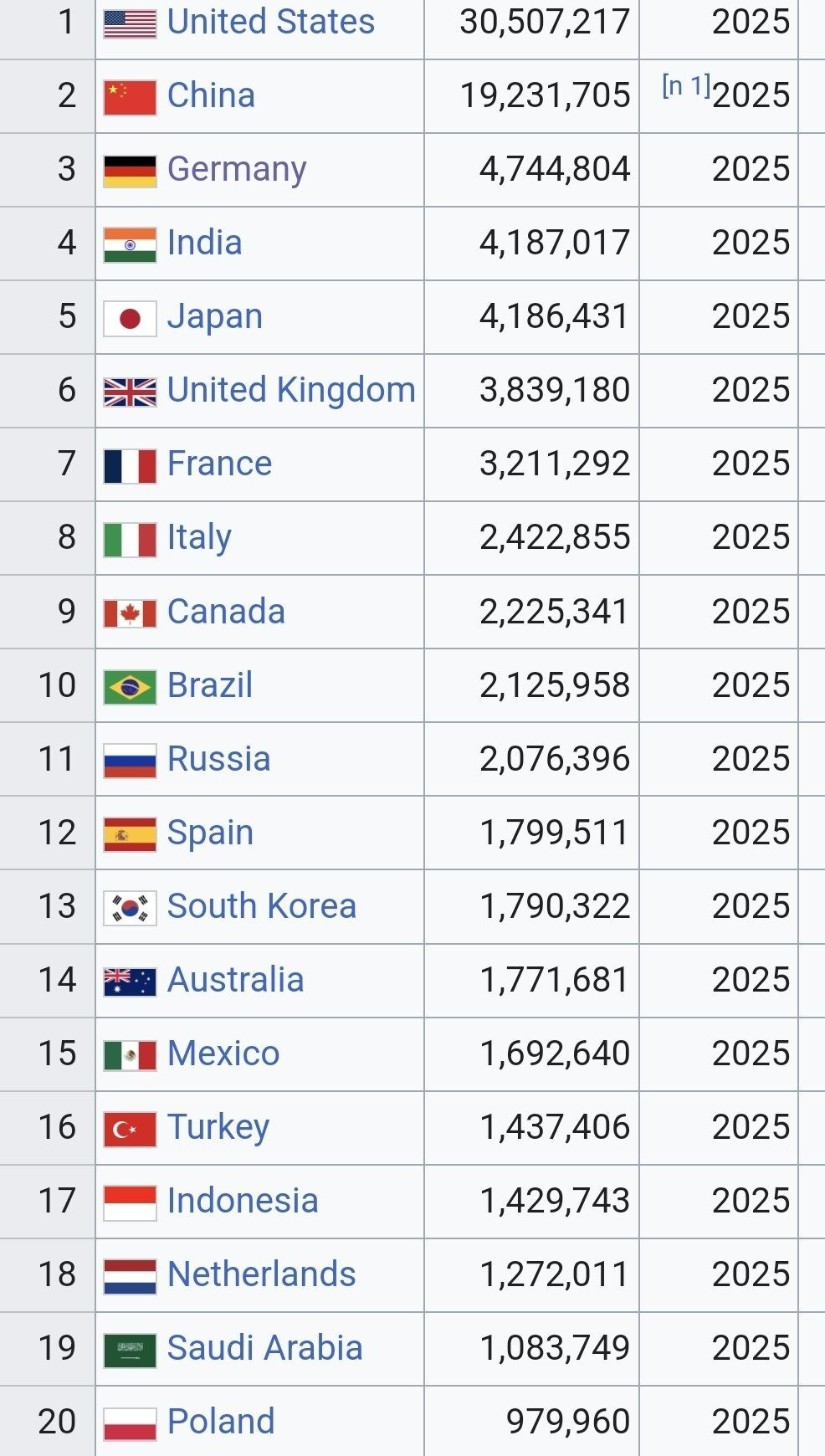Viewport: 825px width, 1456px height.
Task: Click the United States flag icon
Action: tap(130, 23)
